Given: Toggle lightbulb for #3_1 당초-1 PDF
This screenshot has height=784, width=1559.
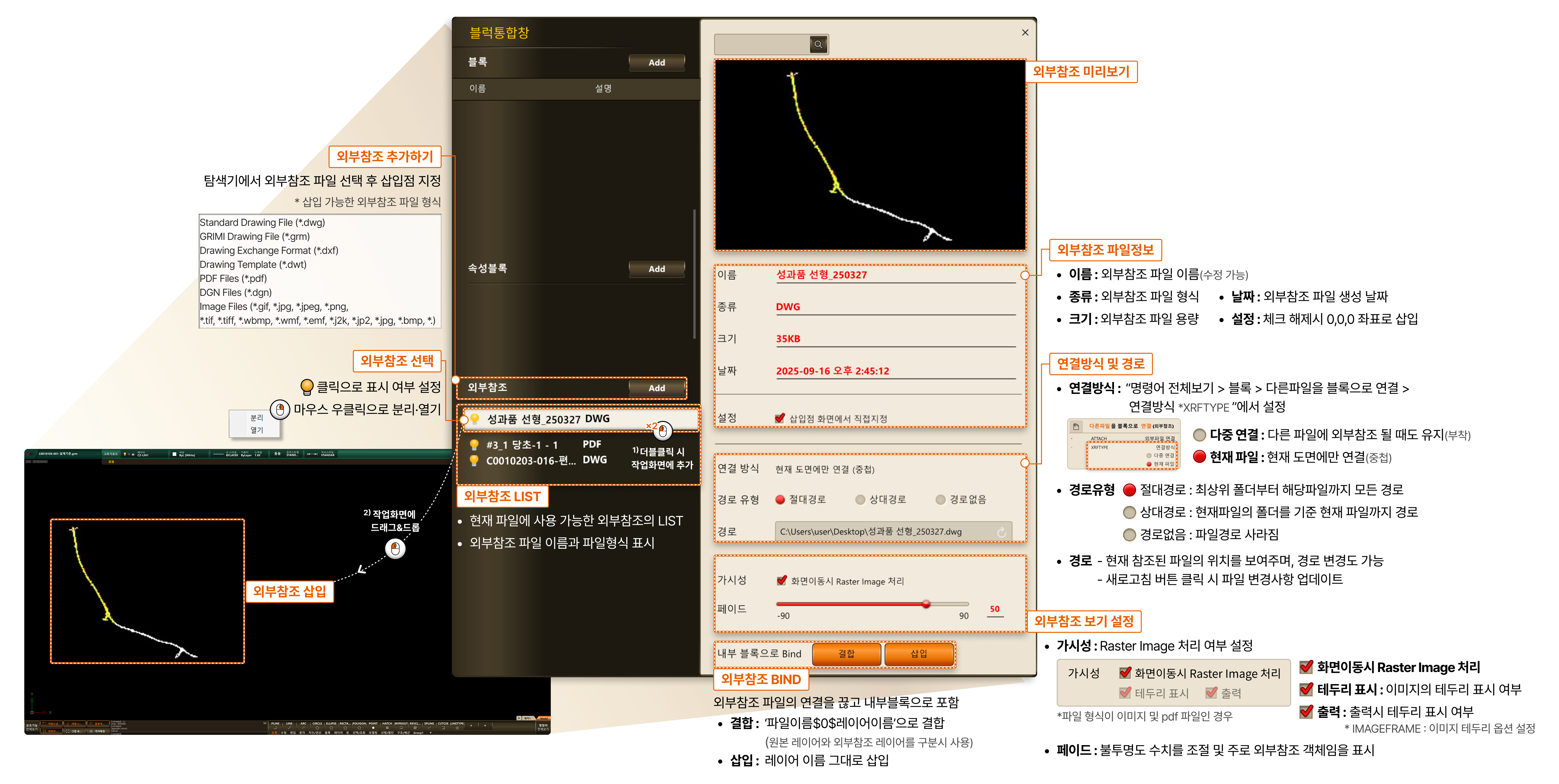Looking at the screenshot, I should coord(475,445).
